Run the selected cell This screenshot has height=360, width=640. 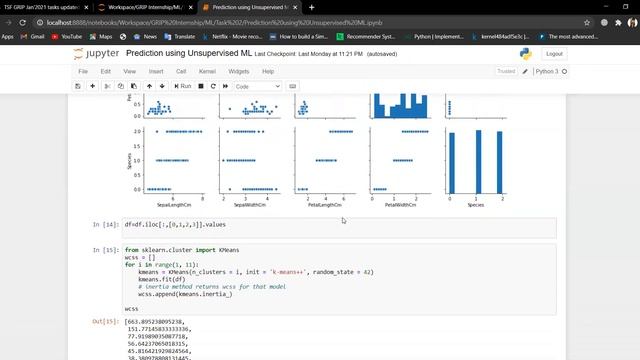(182, 86)
